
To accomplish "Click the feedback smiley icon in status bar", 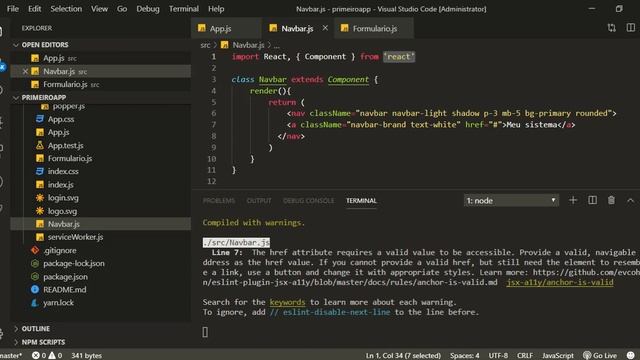I will coord(631,355).
